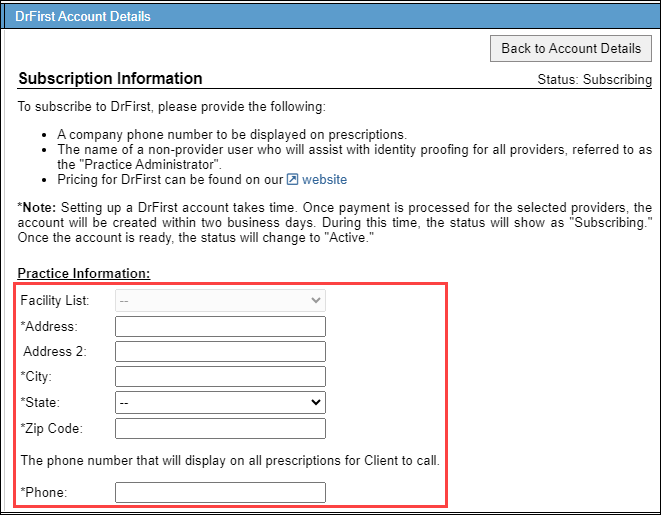This screenshot has height=515, width=661.
Task: Focus the Address 2 text box
Action: pyautogui.click(x=220, y=351)
